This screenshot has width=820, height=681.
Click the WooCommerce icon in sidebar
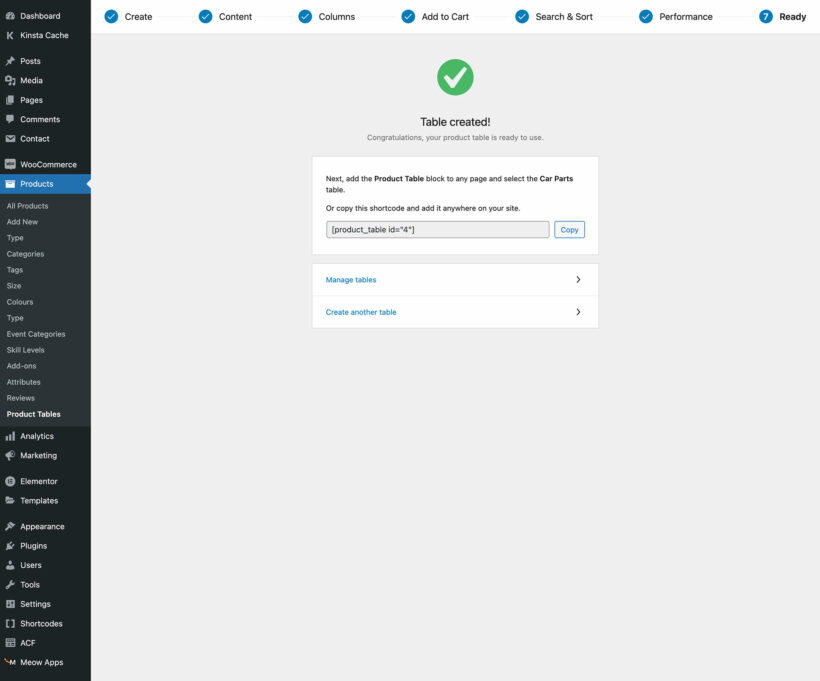[x=10, y=165]
